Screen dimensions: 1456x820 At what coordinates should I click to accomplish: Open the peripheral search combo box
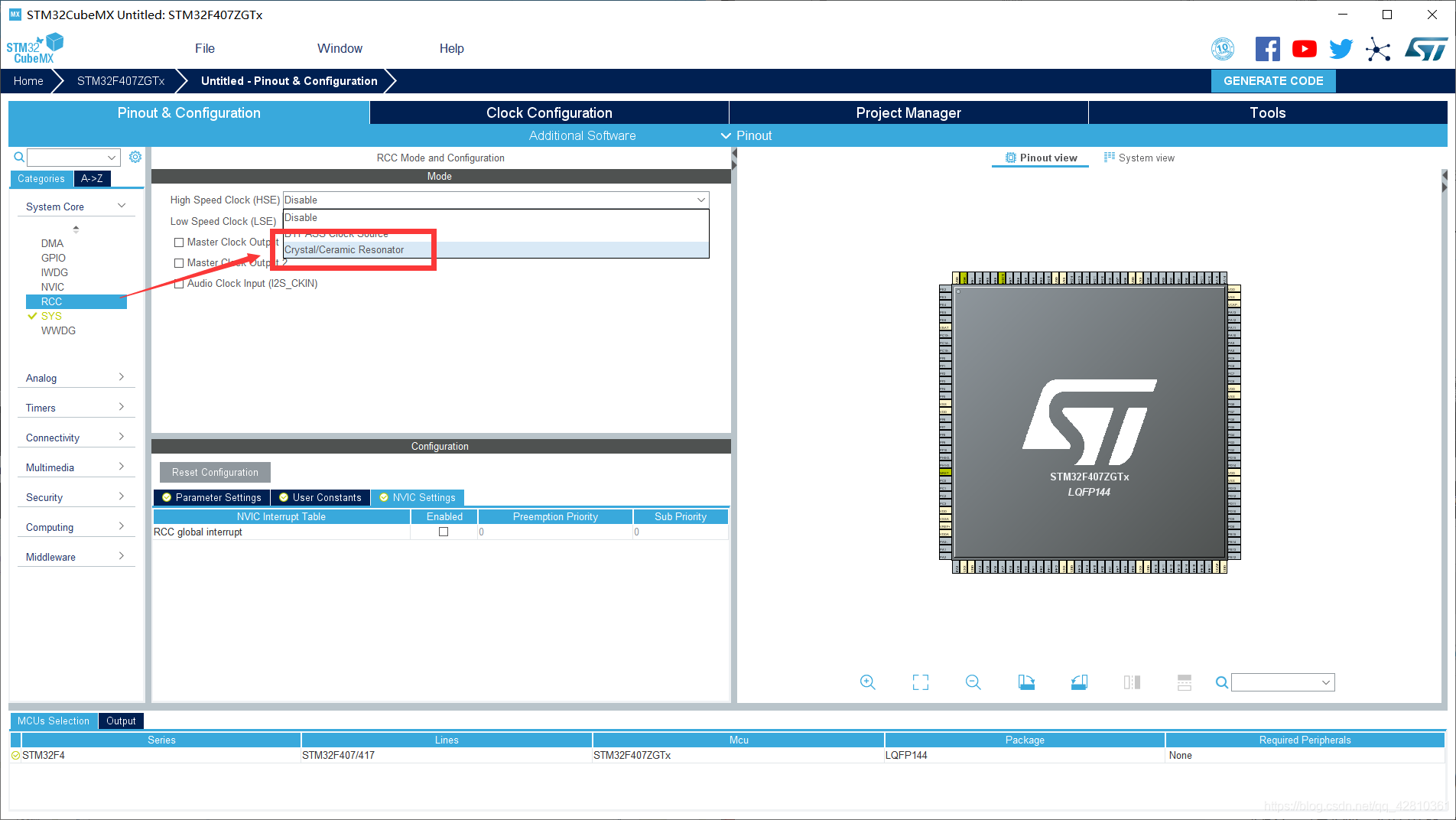point(73,158)
